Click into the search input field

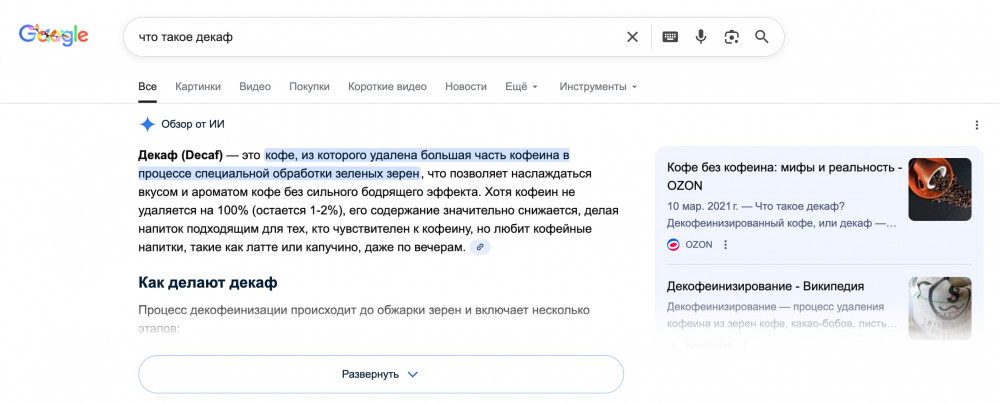click(x=370, y=37)
